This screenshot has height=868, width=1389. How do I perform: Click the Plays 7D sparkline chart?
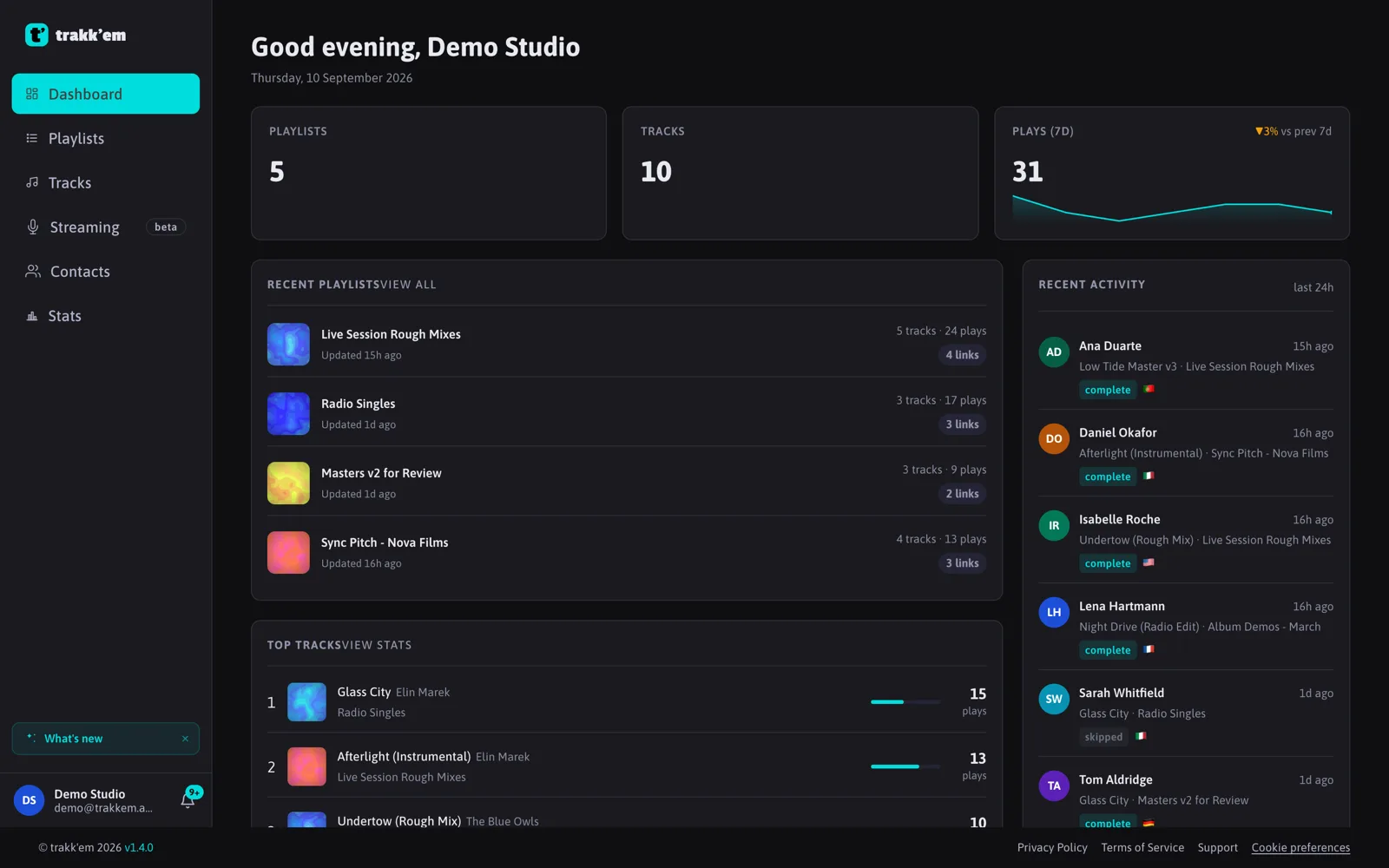[x=1172, y=209]
